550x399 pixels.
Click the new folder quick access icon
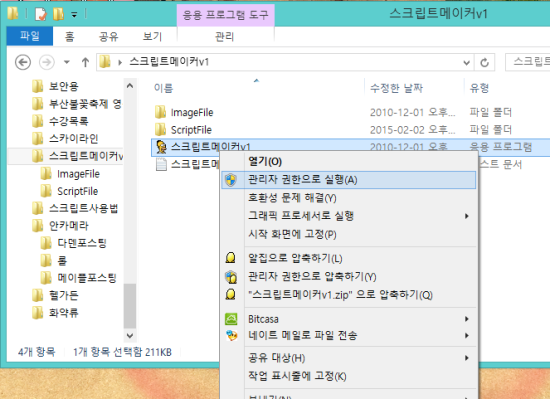point(58,14)
